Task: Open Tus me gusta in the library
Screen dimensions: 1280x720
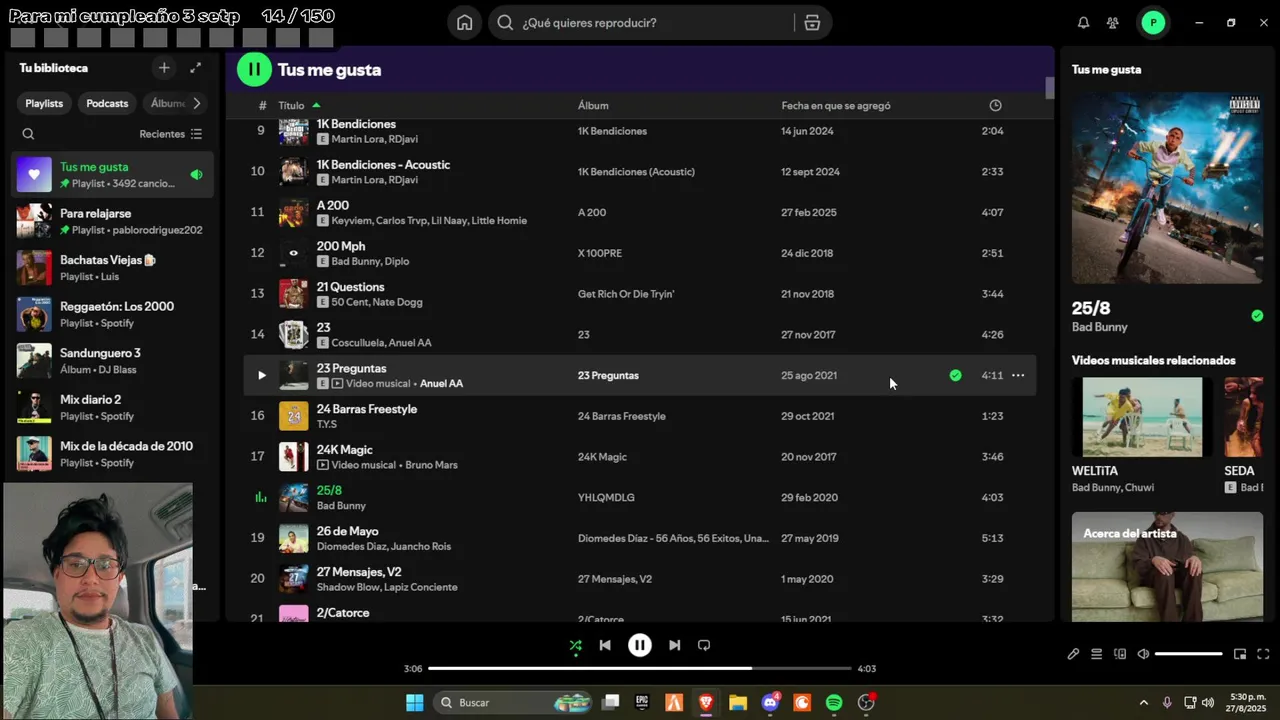Action: click(x=112, y=174)
